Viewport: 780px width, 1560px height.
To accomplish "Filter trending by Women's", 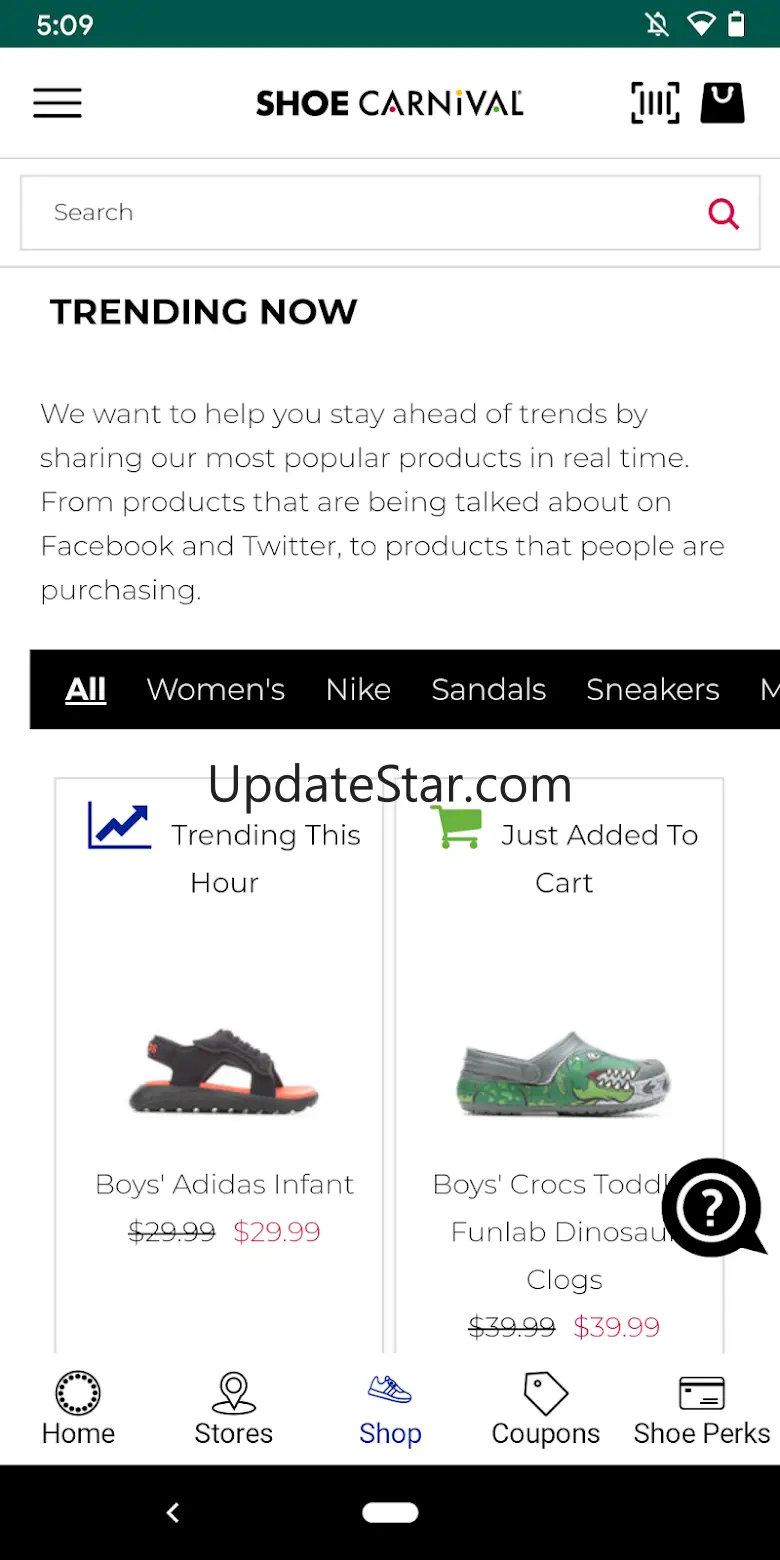I will [x=216, y=690].
